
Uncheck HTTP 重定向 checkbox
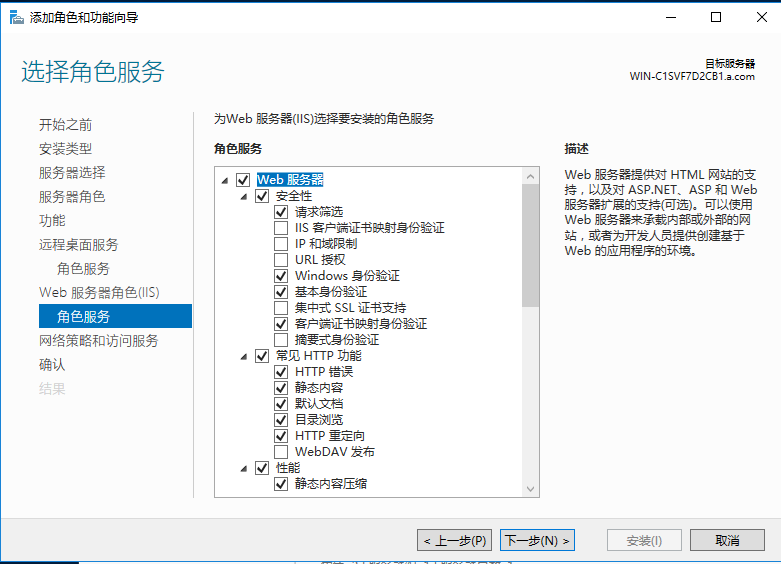(281, 435)
